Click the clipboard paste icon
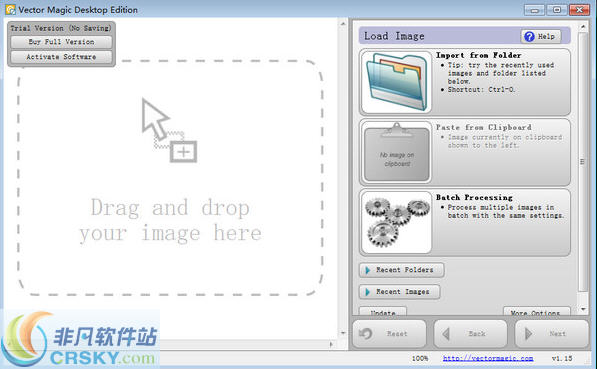 (x=397, y=152)
